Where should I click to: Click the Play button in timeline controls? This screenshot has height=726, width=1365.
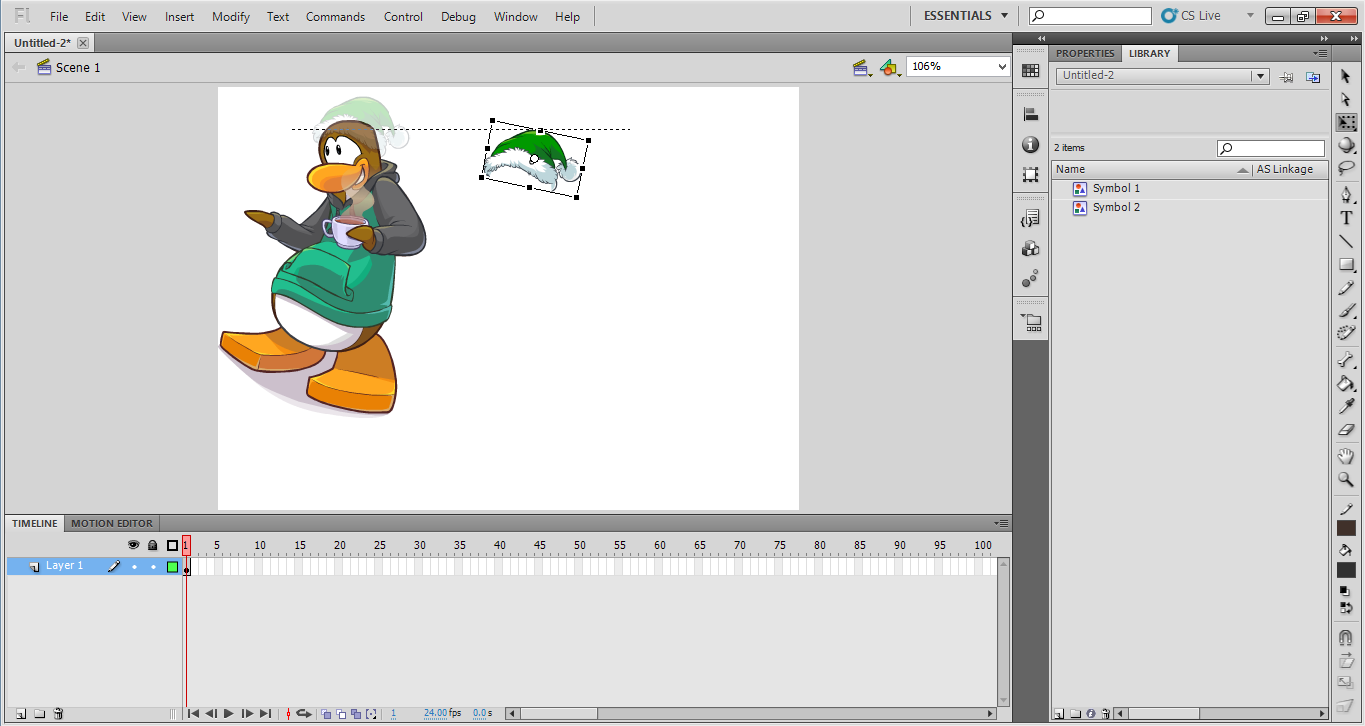[x=229, y=714]
